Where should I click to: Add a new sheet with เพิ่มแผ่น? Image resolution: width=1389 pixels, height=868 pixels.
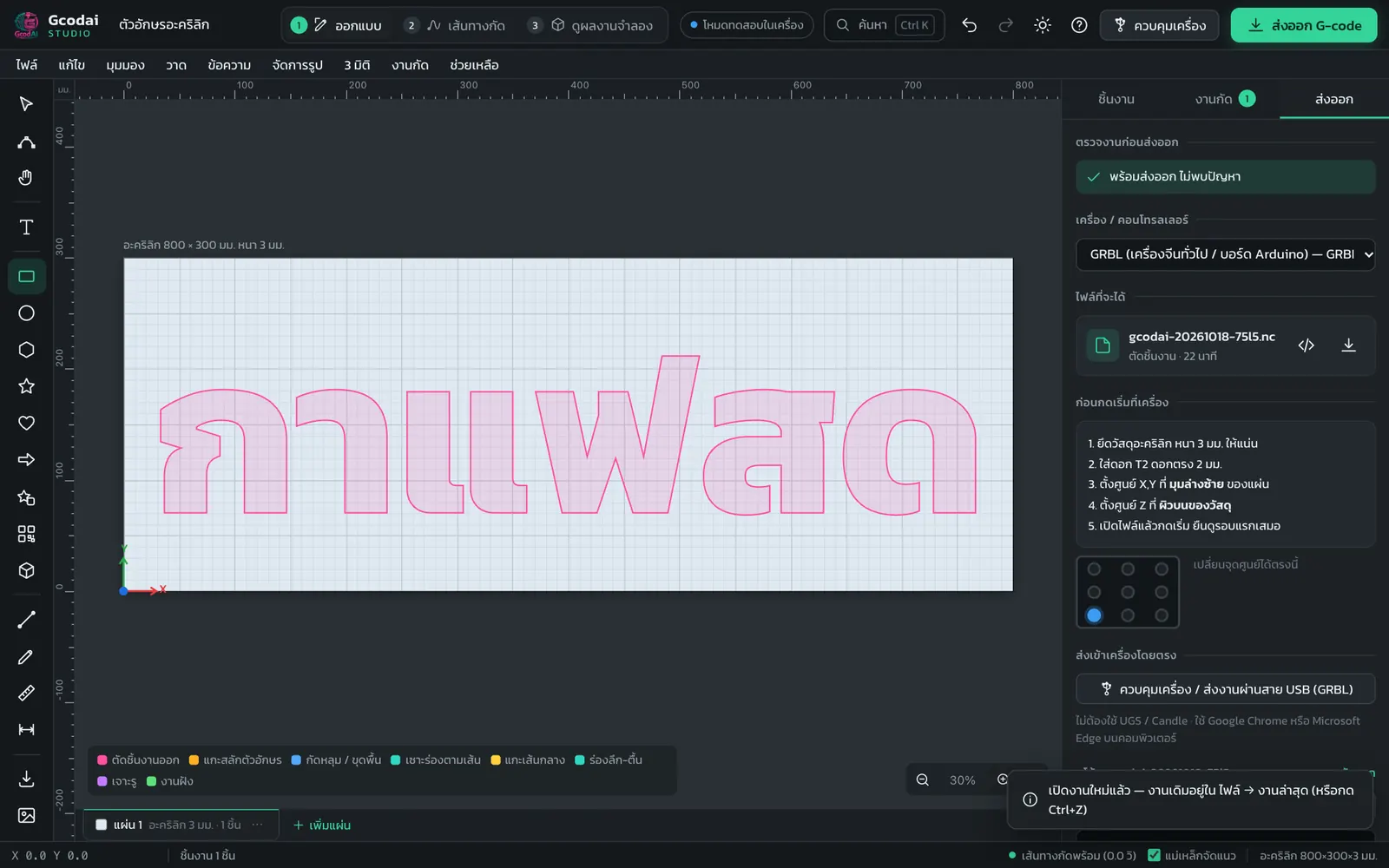click(322, 825)
